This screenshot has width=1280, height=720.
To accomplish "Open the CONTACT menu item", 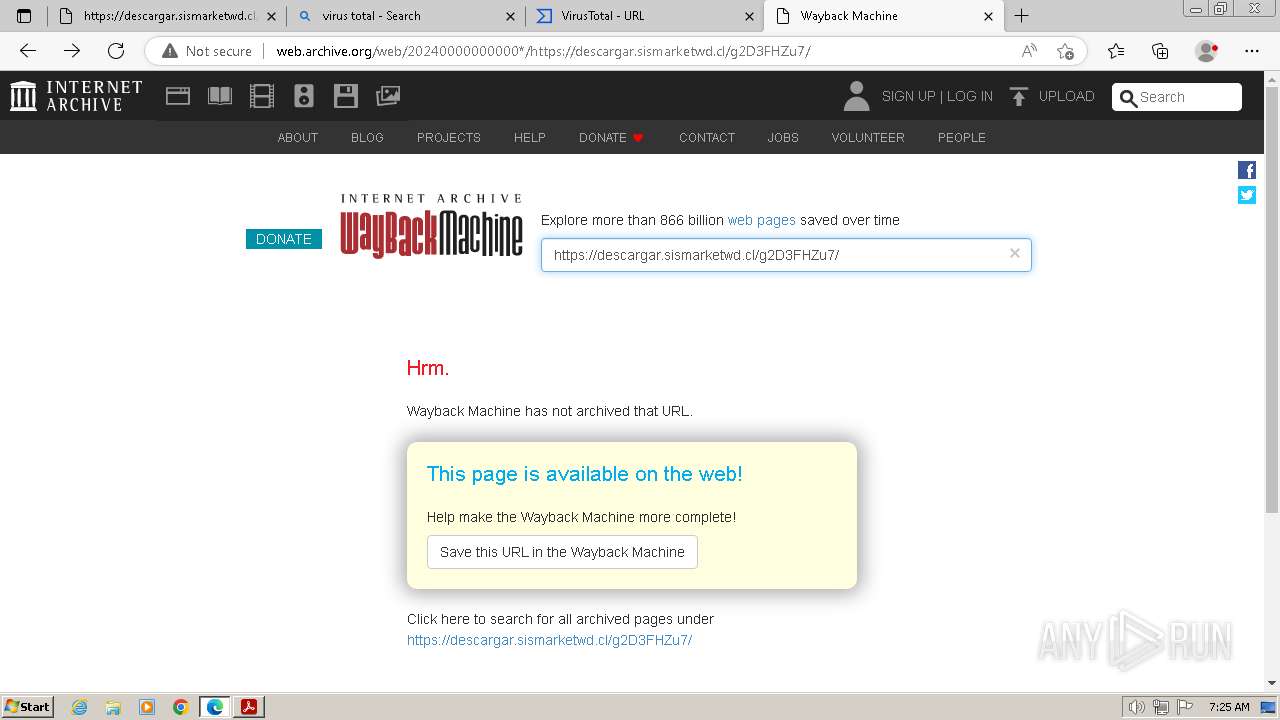I will tap(707, 138).
